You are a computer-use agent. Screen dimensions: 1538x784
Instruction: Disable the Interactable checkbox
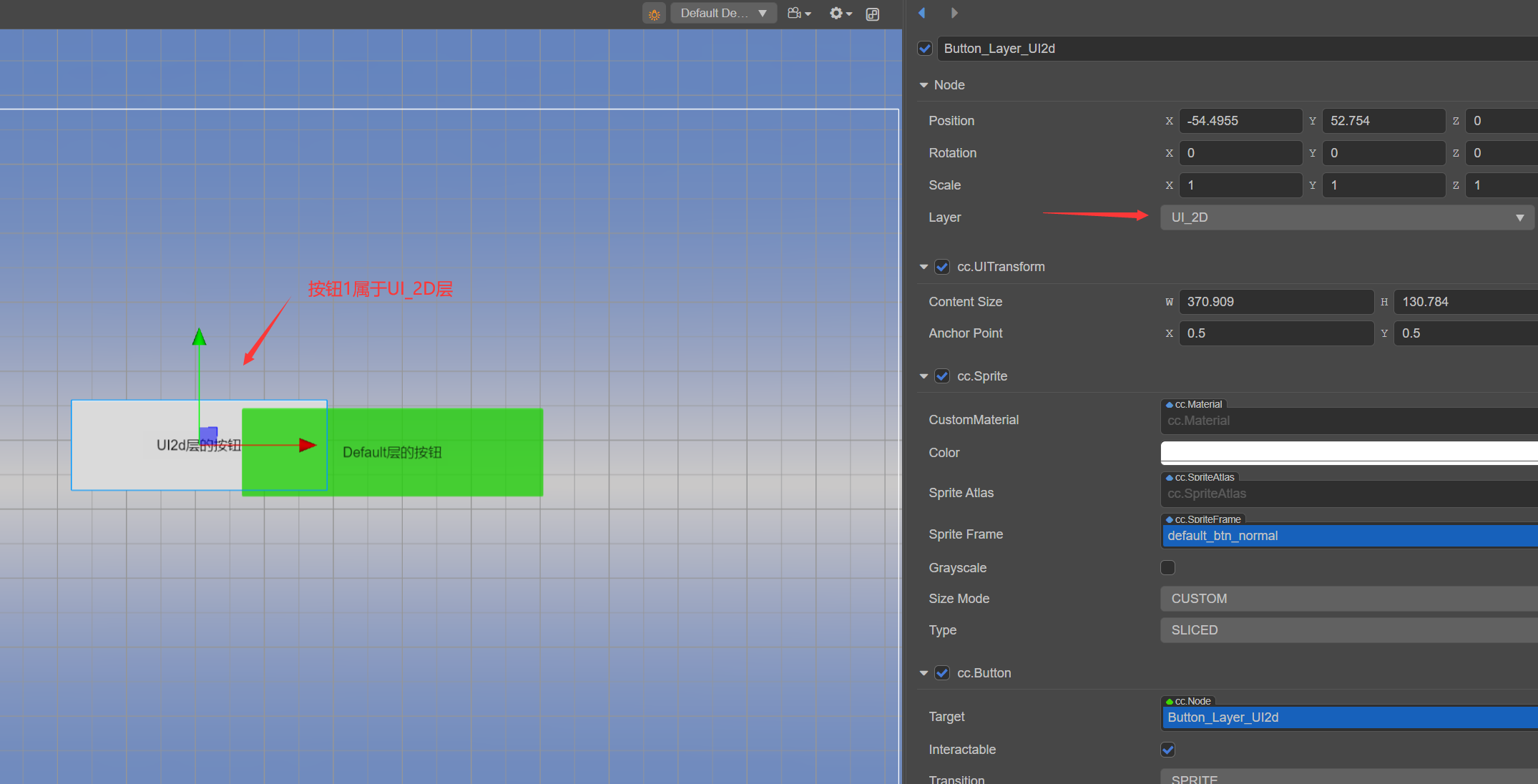[1167, 749]
